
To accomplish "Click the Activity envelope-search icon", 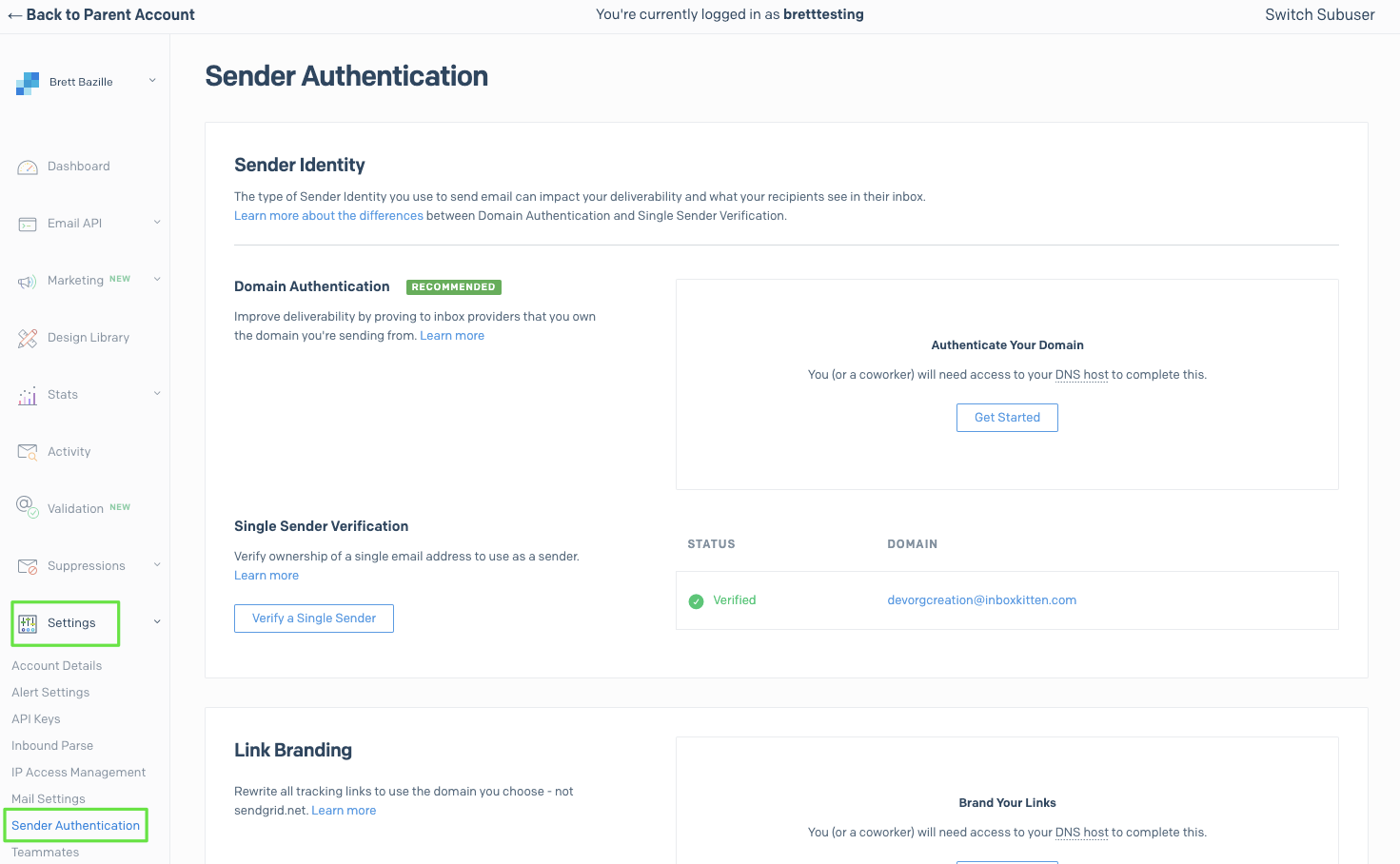I will pyautogui.click(x=28, y=452).
